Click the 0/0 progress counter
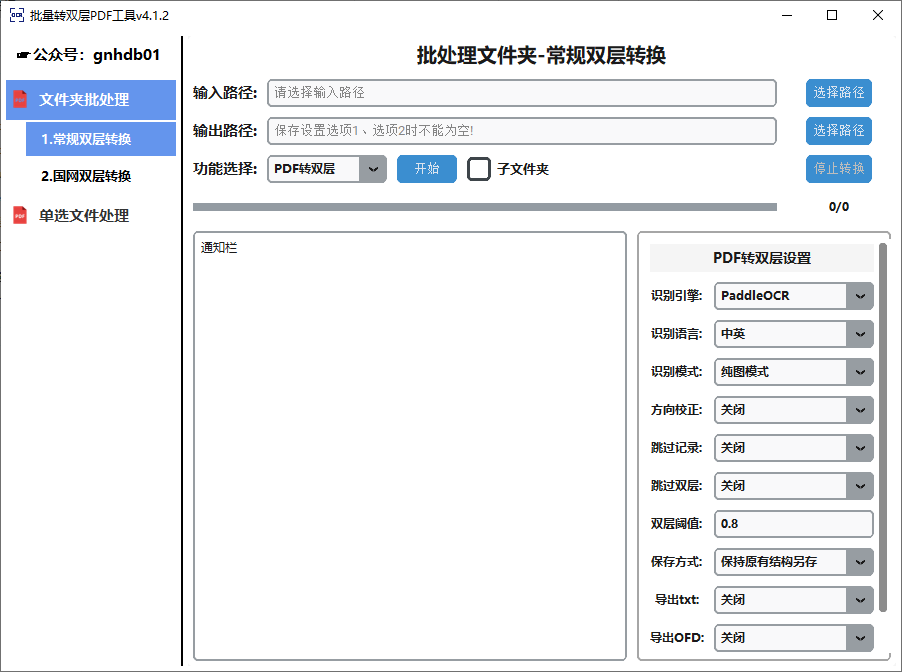 pos(839,207)
